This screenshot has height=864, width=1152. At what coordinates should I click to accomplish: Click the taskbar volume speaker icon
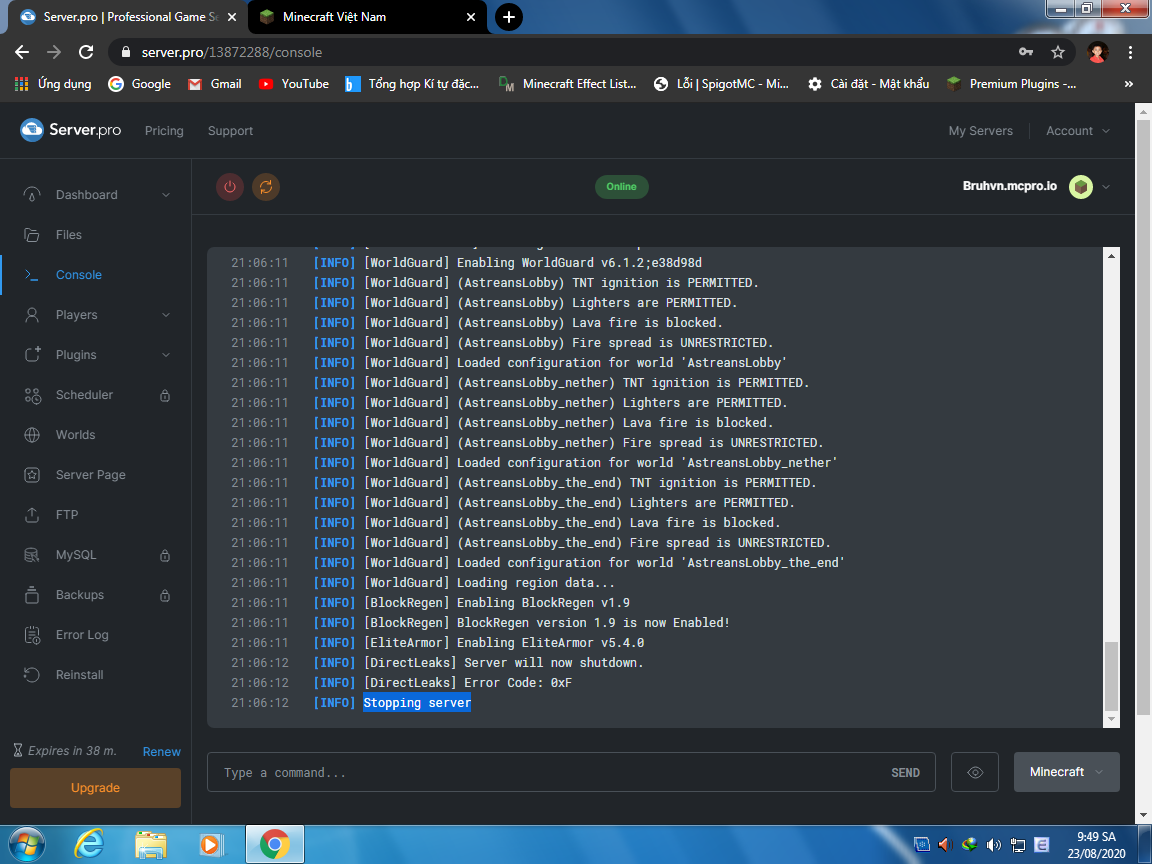click(993, 845)
